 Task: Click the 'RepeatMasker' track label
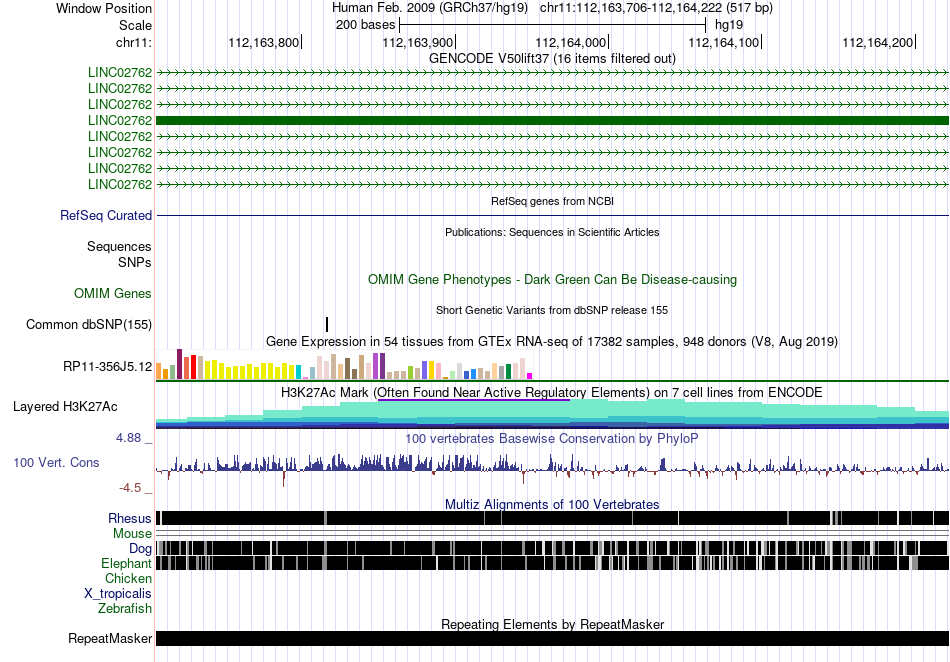coord(110,638)
